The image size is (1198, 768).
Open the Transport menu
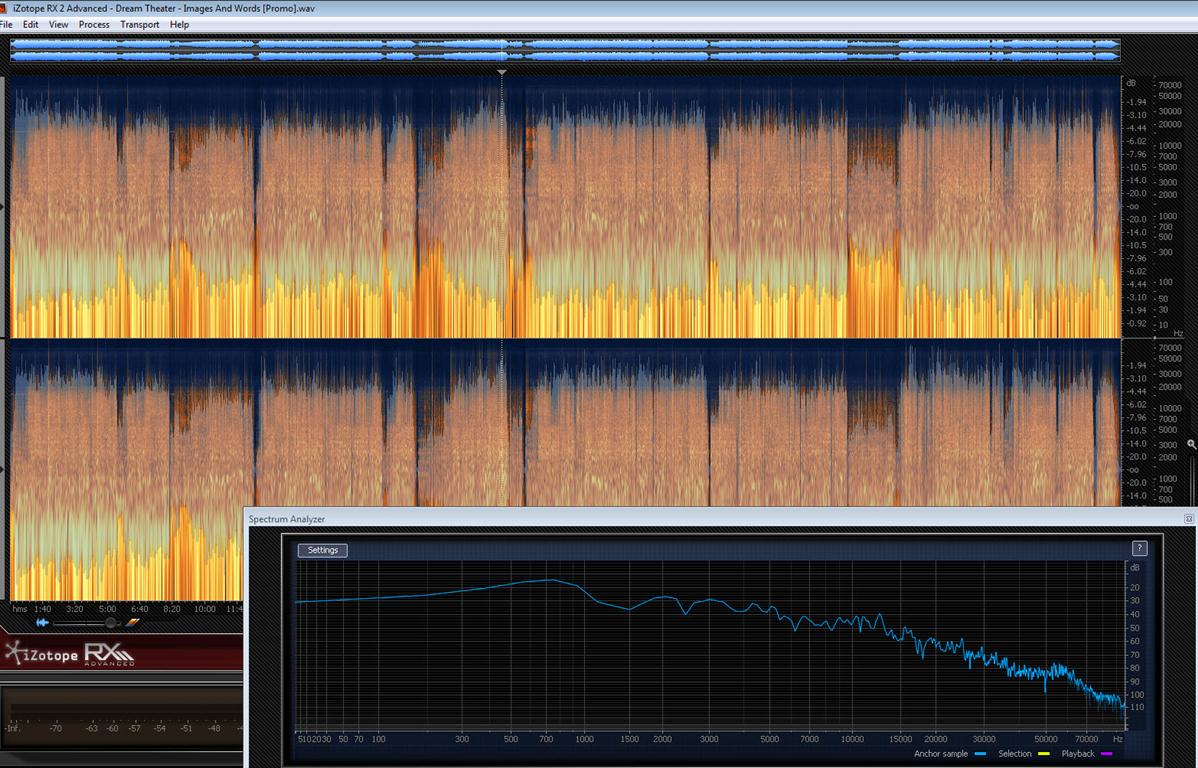[140, 24]
